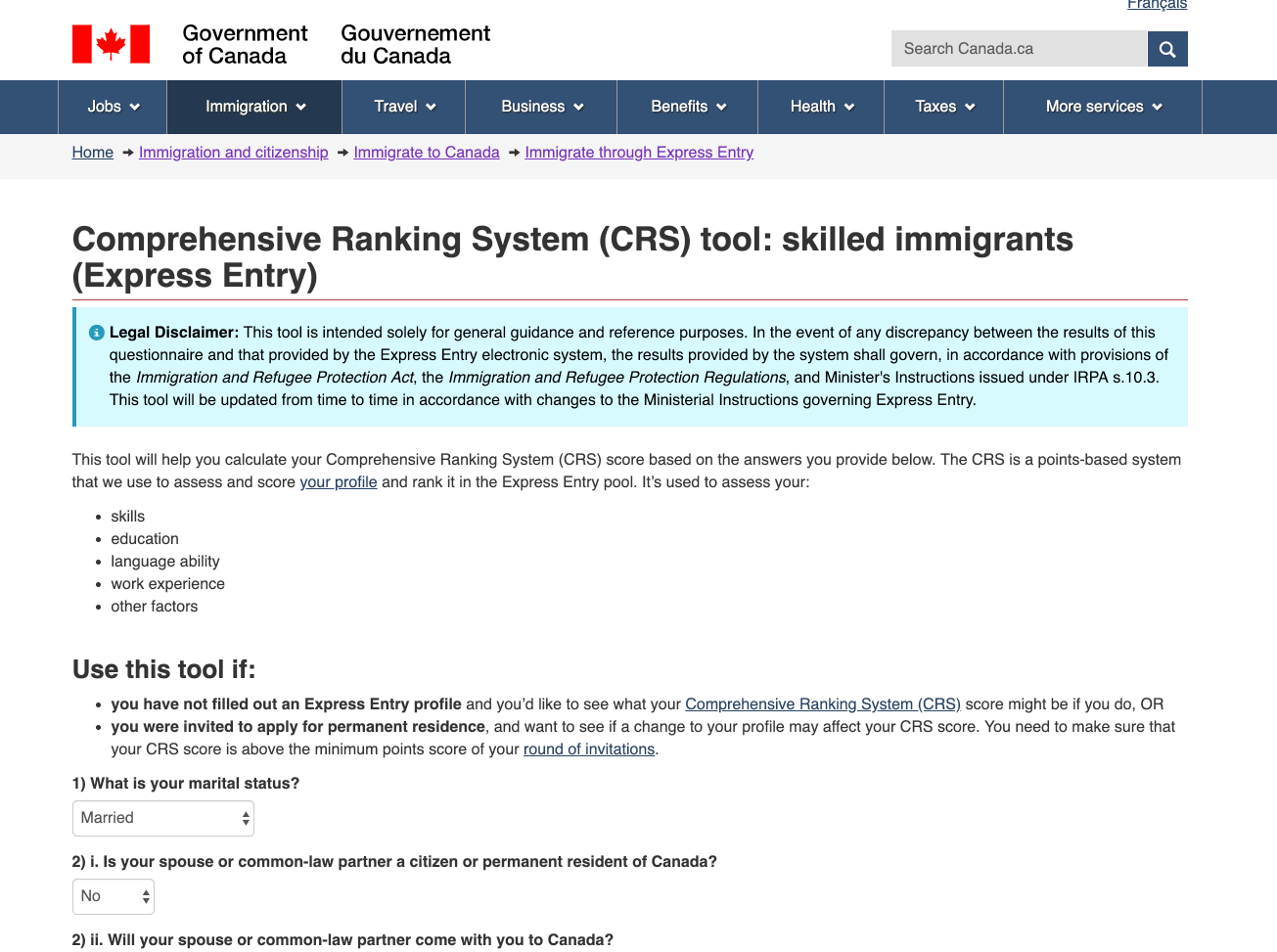This screenshot has height=952, width=1277.
Task: Open Comprehensive Ranking System (CRS) link
Action: click(823, 704)
